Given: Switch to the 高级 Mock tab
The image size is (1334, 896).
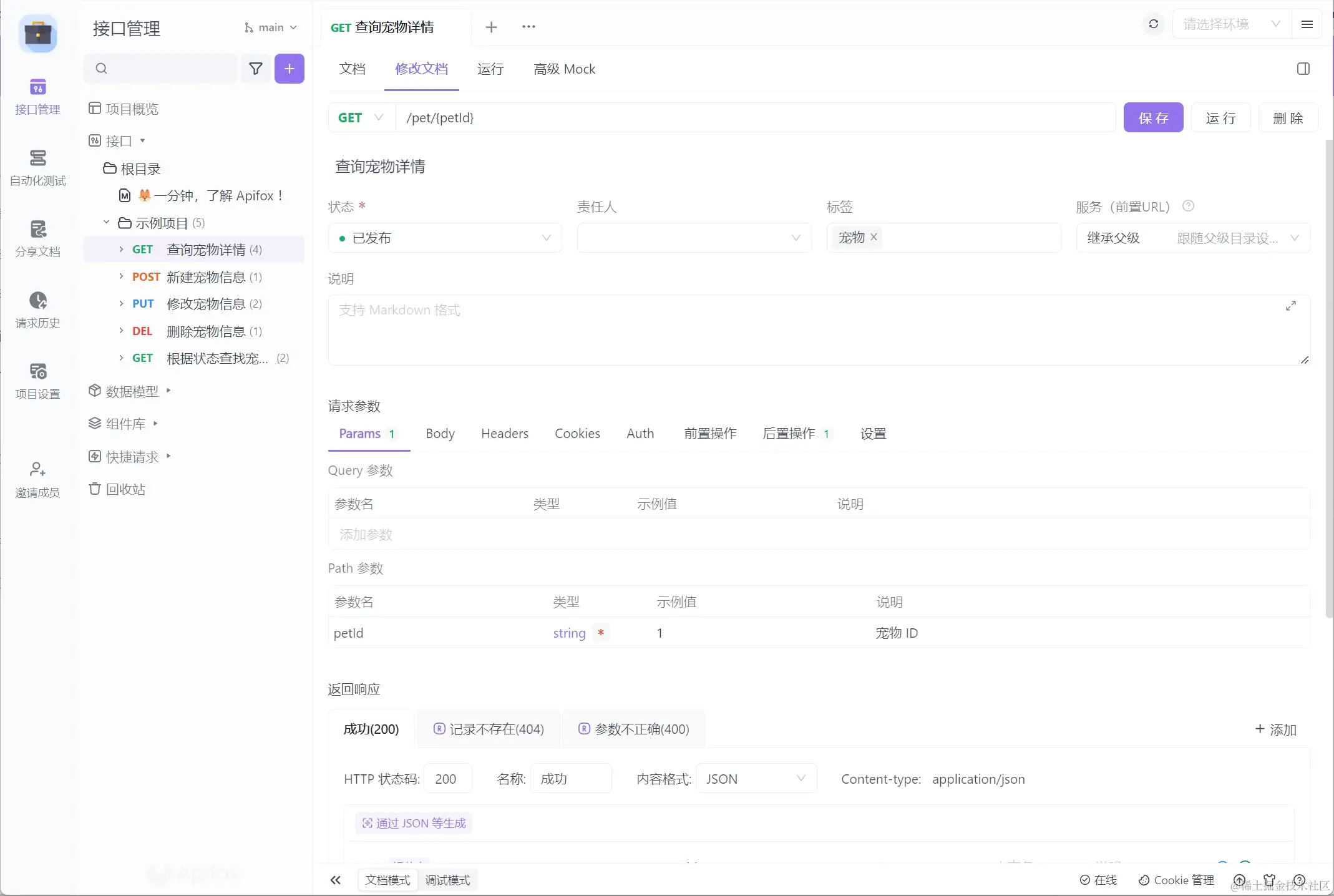Looking at the screenshot, I should [564, 69].
